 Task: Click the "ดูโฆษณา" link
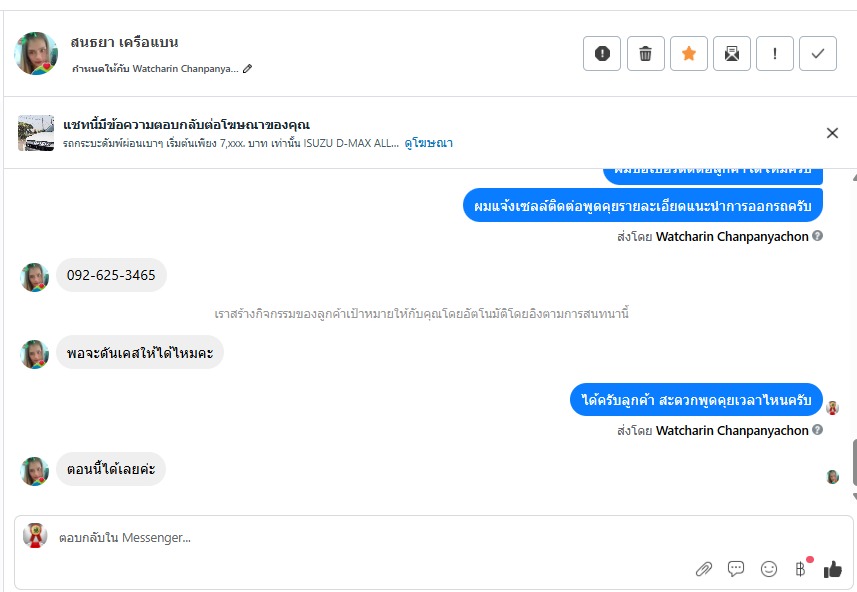(x=428, y=144)
